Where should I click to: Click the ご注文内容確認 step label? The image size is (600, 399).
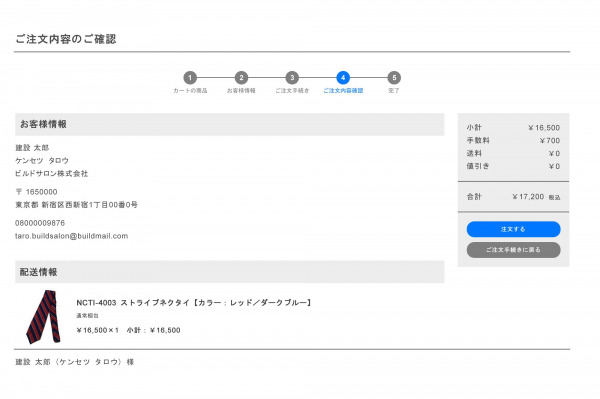(343, 91)
